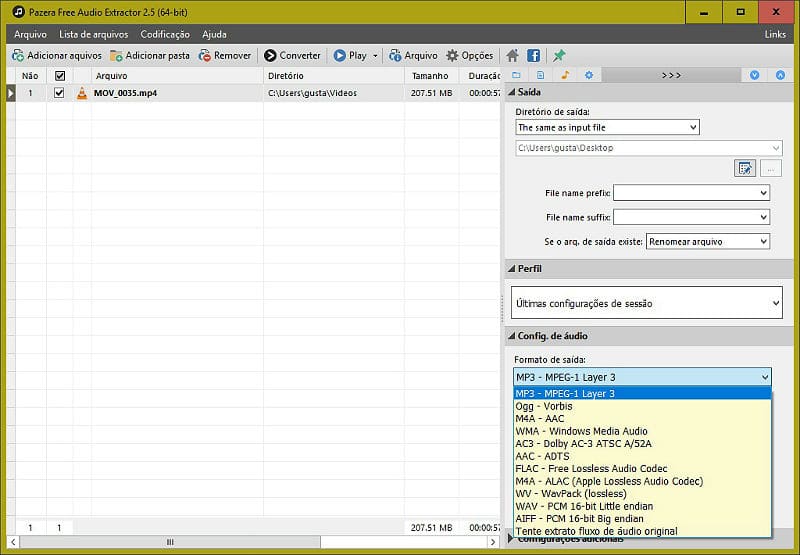Click the Adicionar aquivos toolbar button

[57, 56]
